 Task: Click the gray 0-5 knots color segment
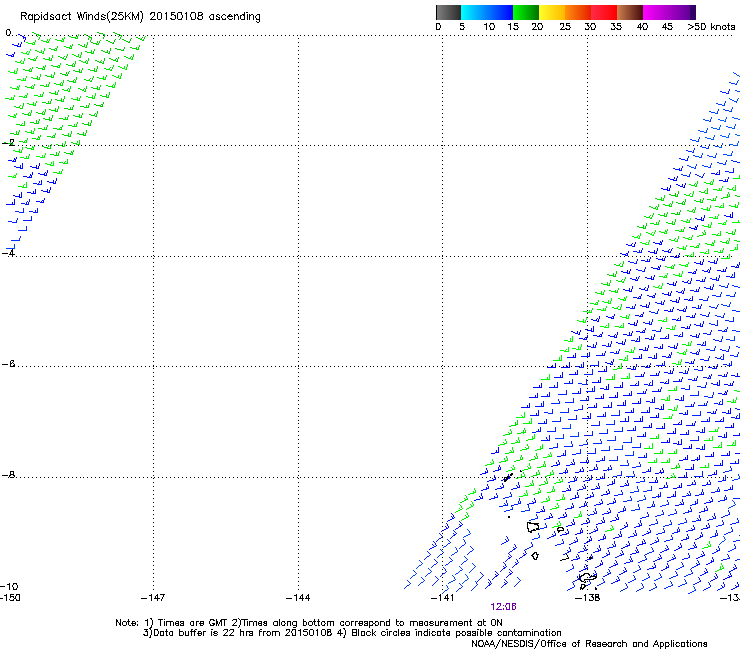448,13
